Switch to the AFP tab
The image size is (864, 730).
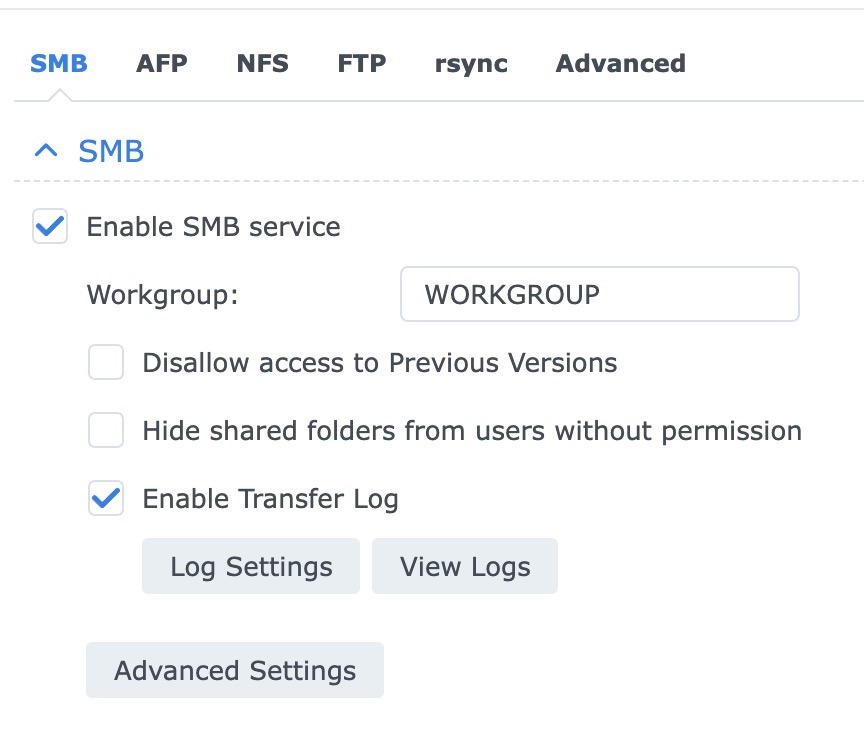pyautogui.click(x=161, y=64)
